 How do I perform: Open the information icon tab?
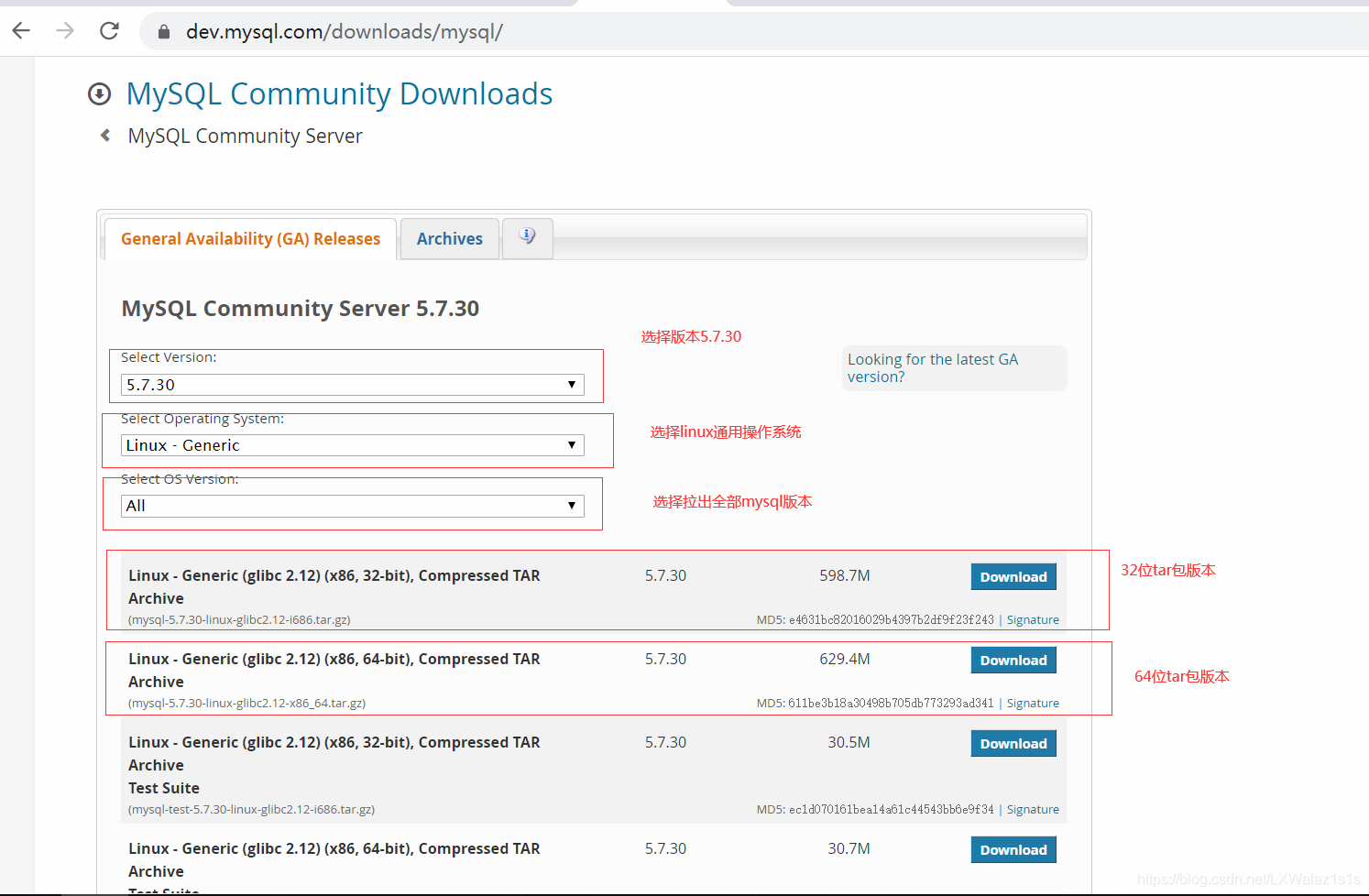527,236
